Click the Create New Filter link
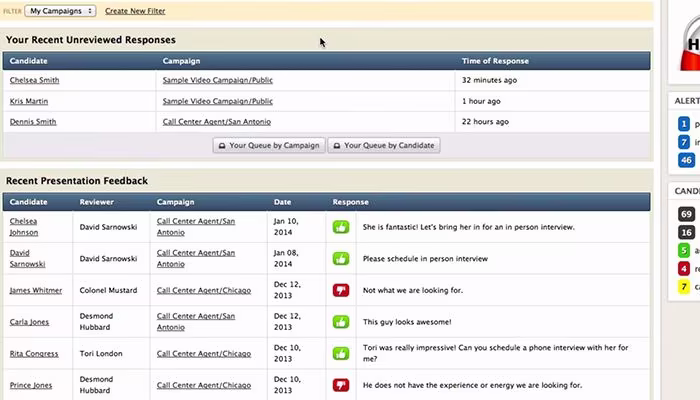The height and width of the screenshot is (400, 700). [135, 11]
